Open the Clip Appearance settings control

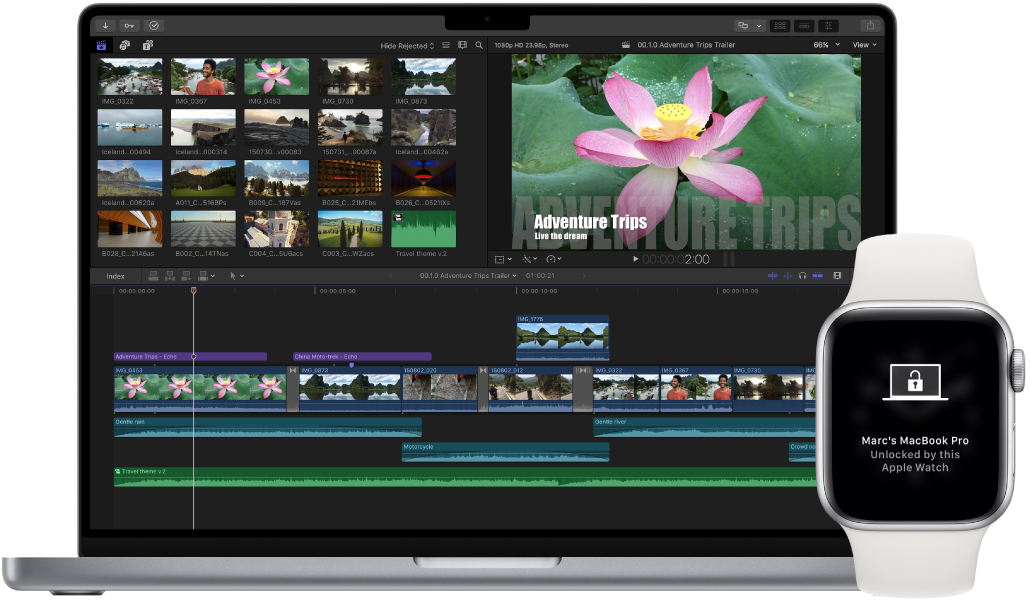tap(837, 276)
